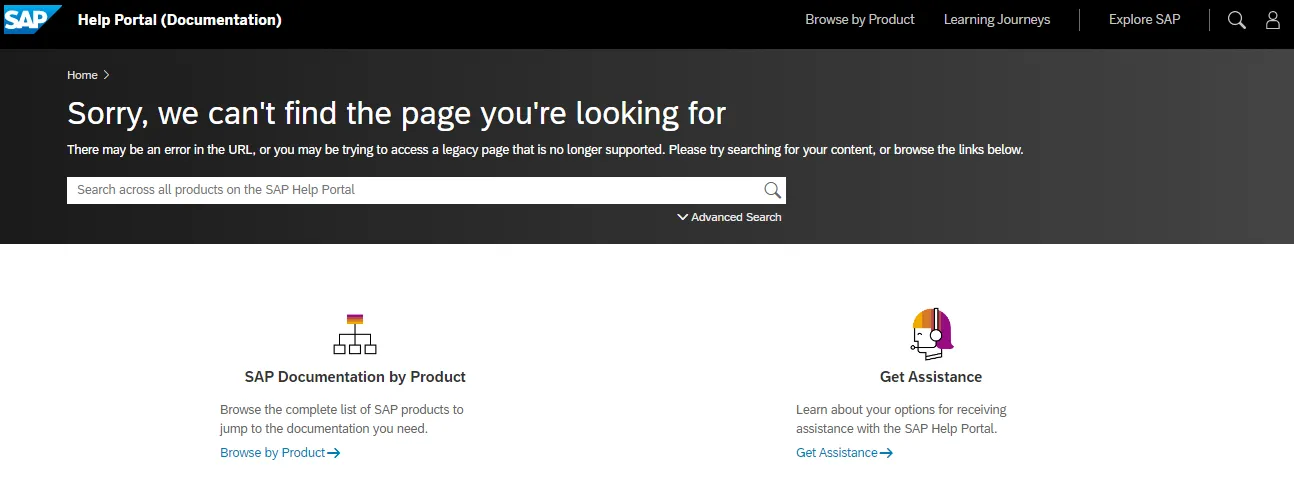1294x479 pixels.
Task: Open the header search magnifier icon
Action: click(1236, 20)
